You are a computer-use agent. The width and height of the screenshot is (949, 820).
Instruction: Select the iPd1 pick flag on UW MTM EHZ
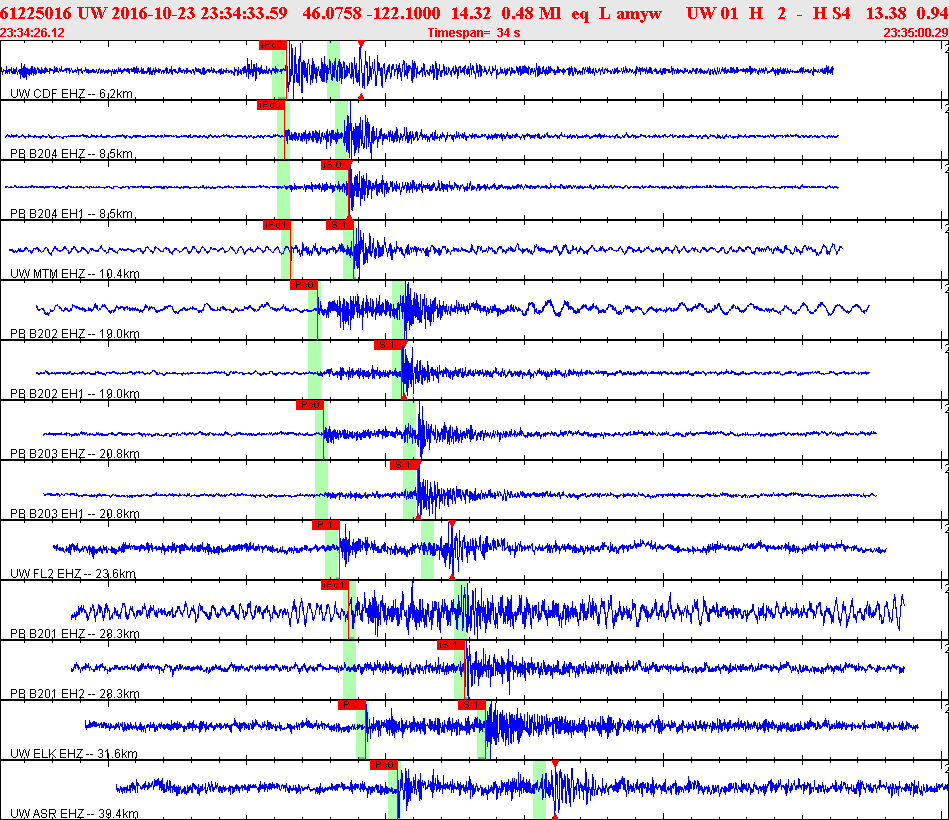277,225
